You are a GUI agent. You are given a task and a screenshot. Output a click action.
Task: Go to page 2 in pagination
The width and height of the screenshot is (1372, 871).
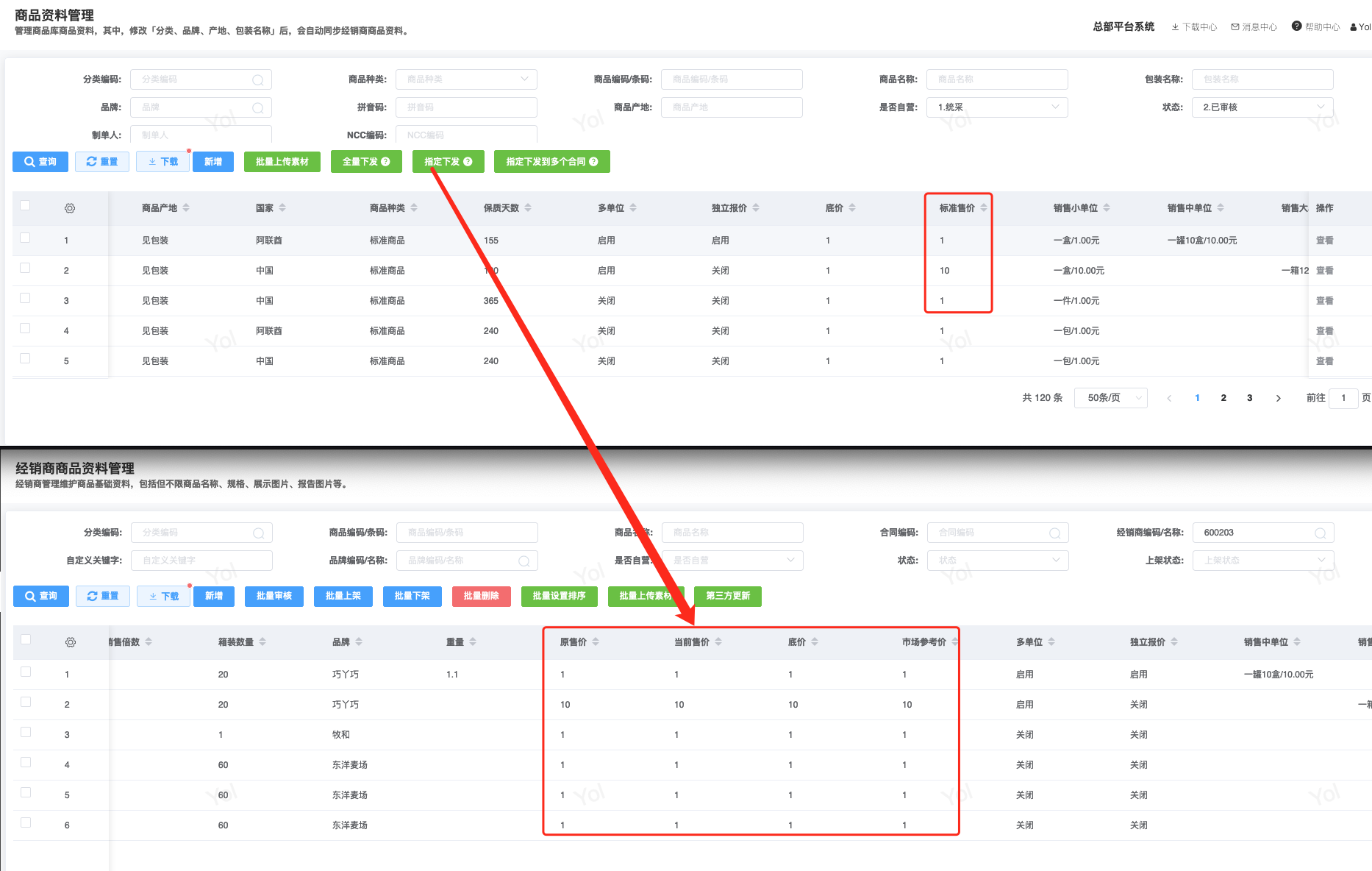click(1223, 398)
